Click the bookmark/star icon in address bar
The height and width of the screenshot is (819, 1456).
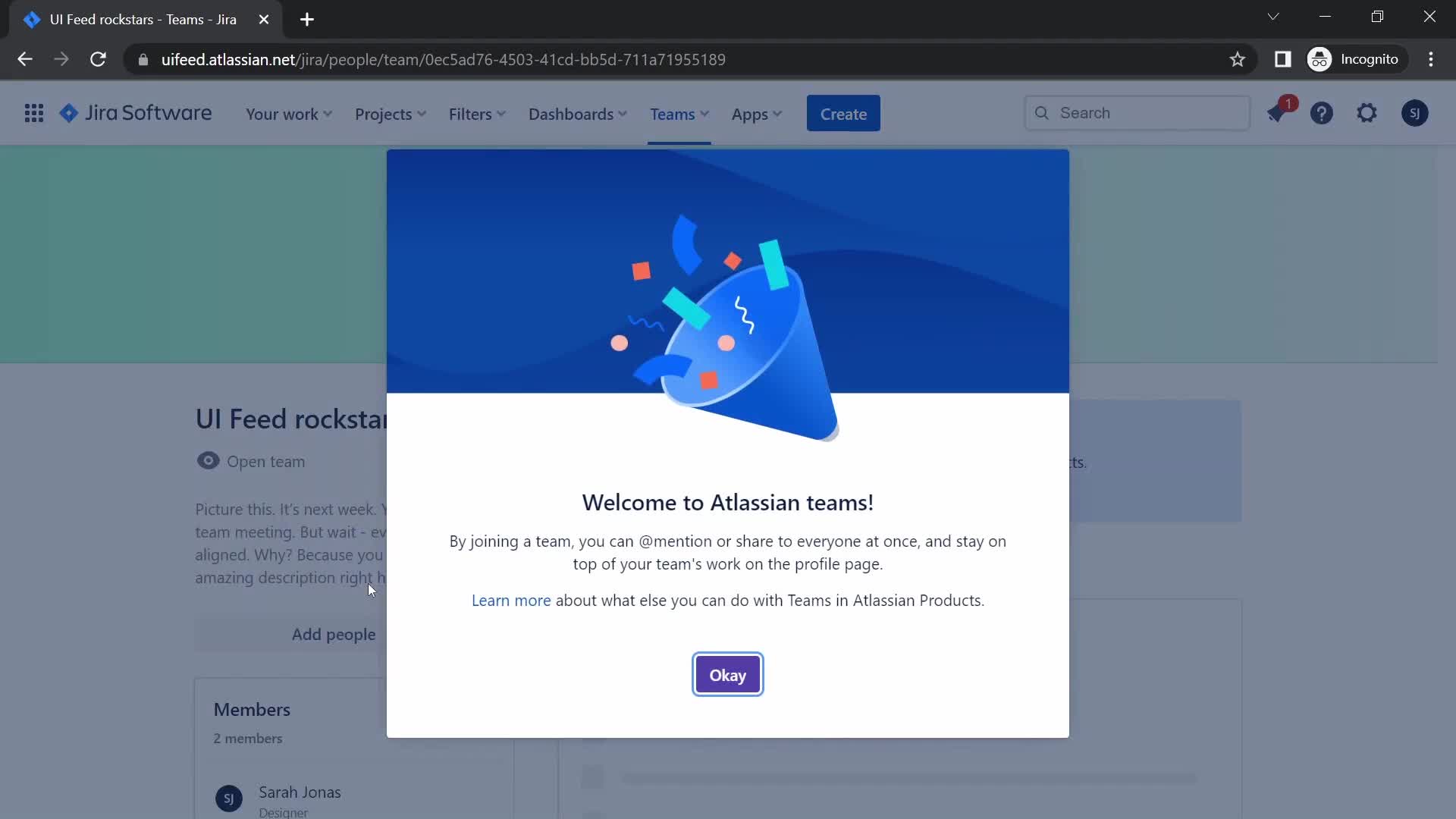click(1238, 59)
